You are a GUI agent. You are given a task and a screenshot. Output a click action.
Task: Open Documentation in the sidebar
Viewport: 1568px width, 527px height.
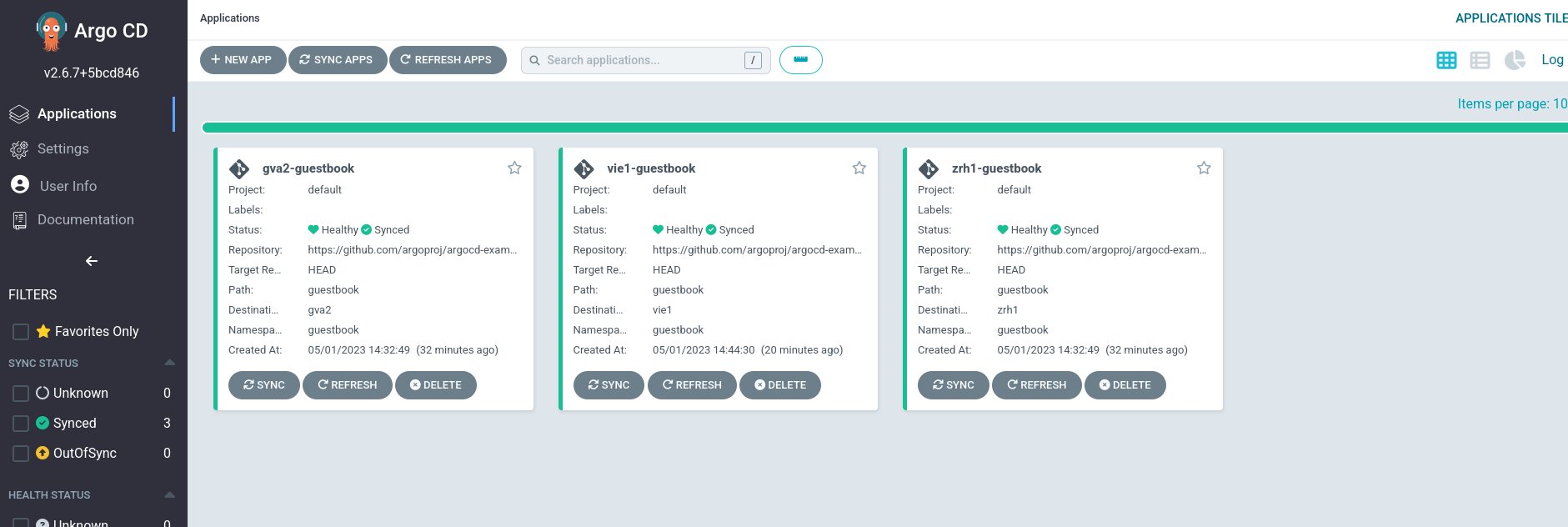point(88,219)
